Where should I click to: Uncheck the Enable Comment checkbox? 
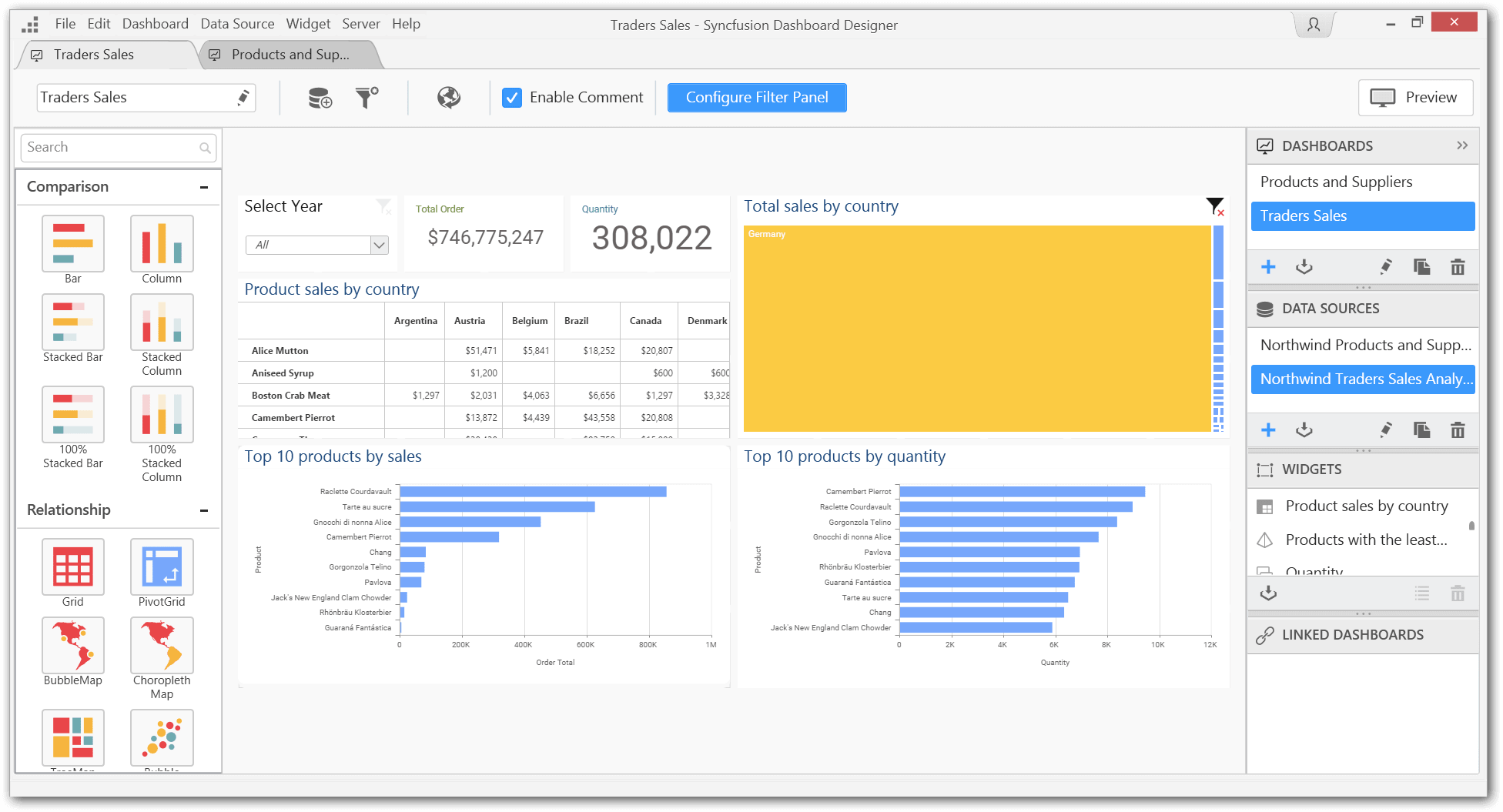tap(512, 98)
